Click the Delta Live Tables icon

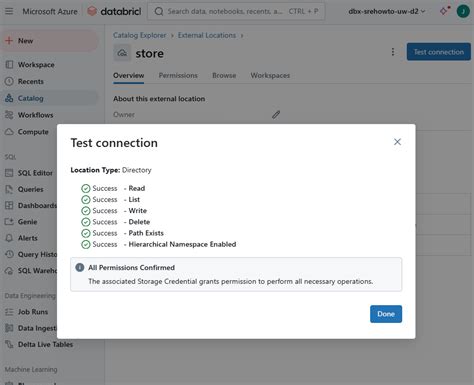tap(9, 344)
